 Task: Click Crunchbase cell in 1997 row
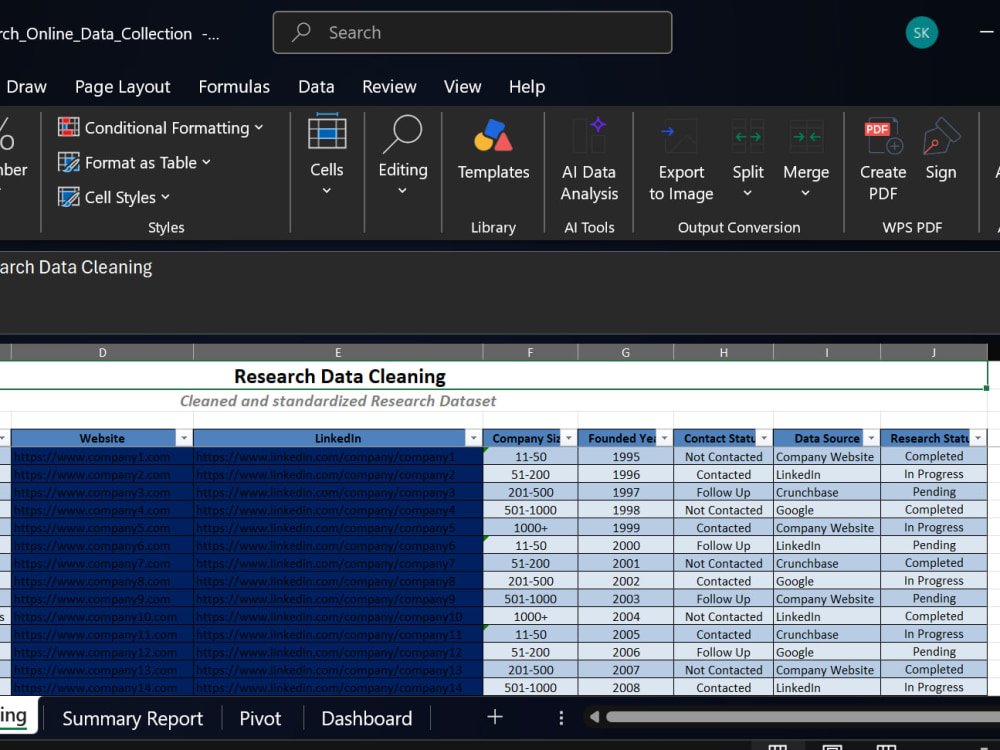tap(827, 492)
